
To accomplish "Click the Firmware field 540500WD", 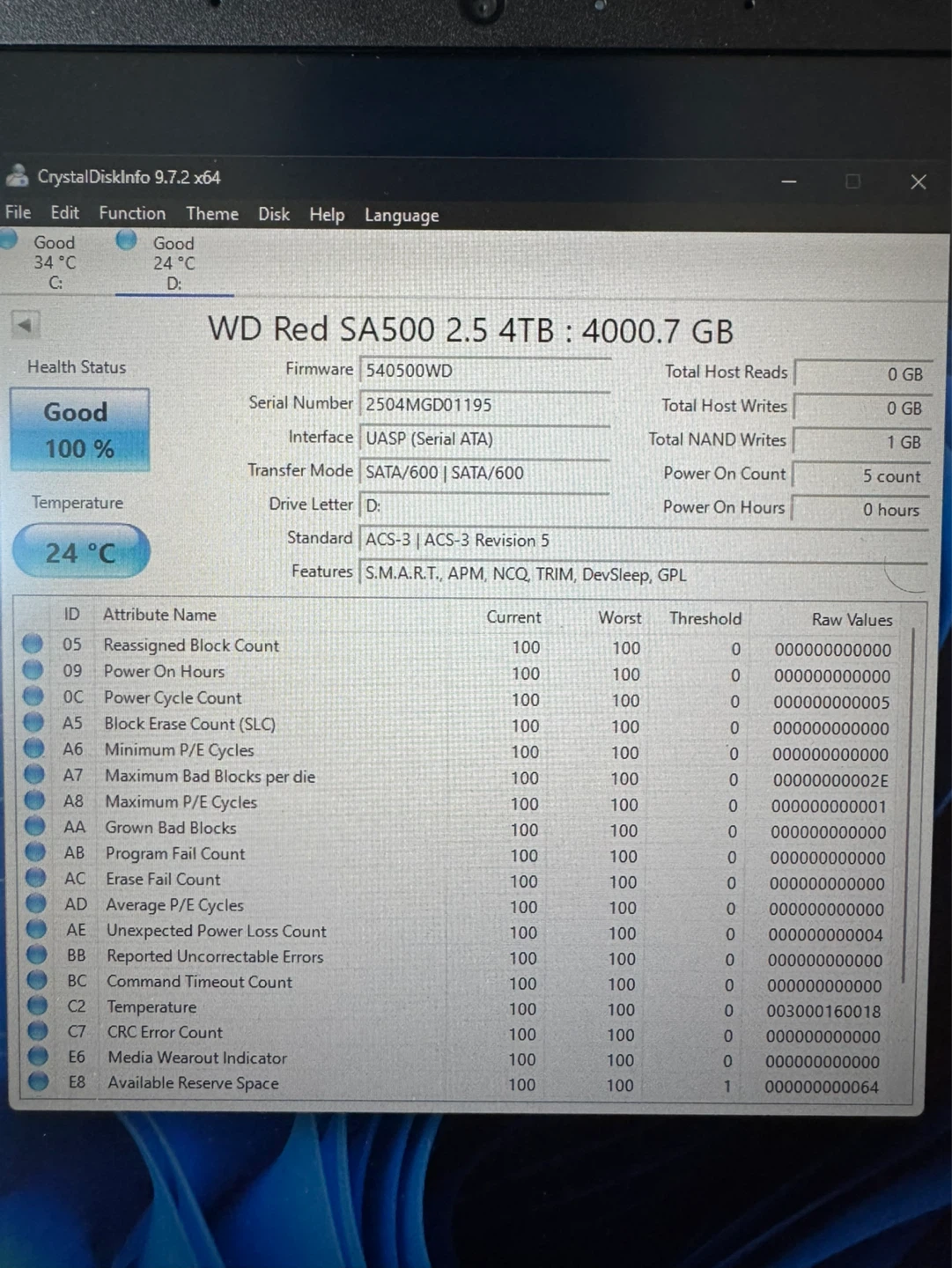I will 485,371.
